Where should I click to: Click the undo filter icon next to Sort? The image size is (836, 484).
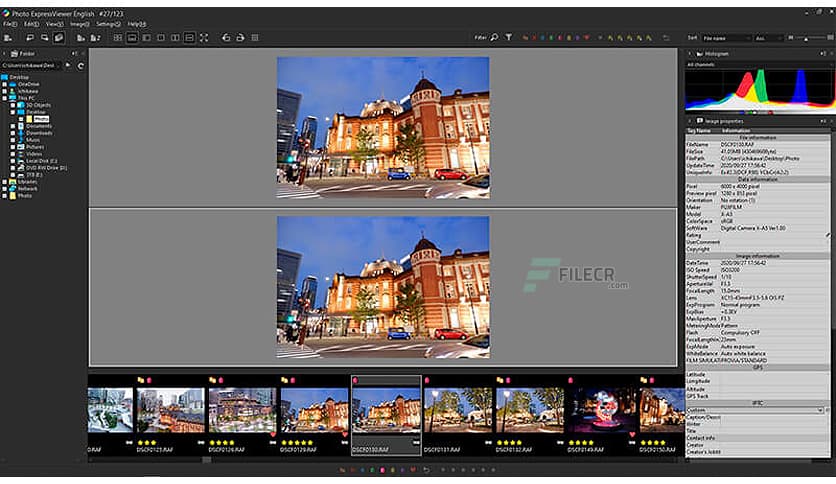(x=666, y=38)
